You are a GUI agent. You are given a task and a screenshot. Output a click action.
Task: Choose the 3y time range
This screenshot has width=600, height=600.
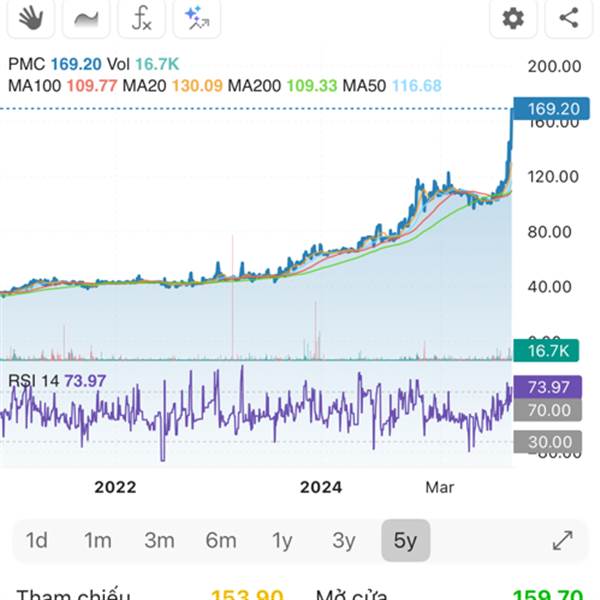tap(343, 541)
